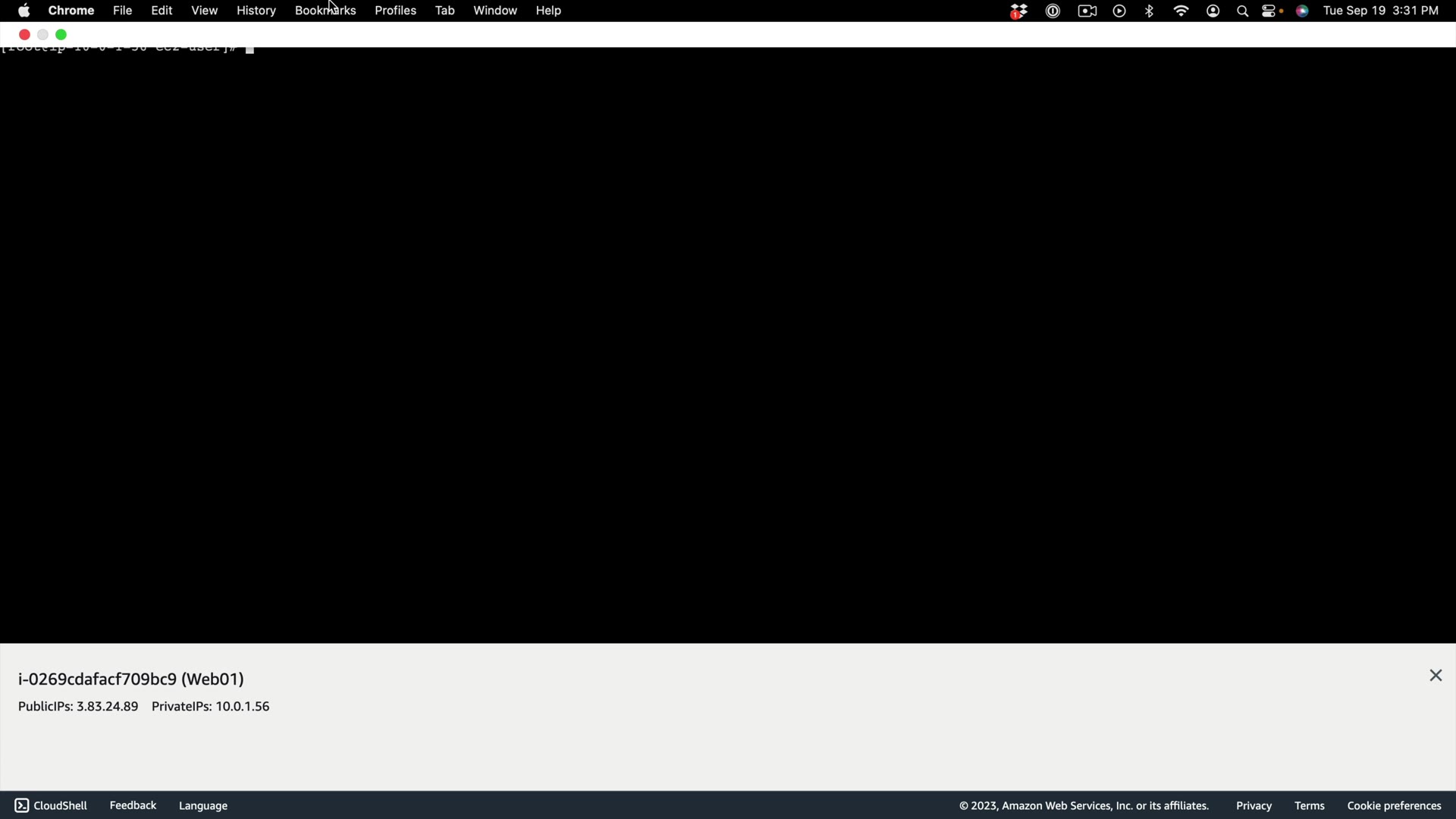The height and width of the screenshot is (819, 1456).
Task: Close the instance details panel
Action: point(1435,676)
